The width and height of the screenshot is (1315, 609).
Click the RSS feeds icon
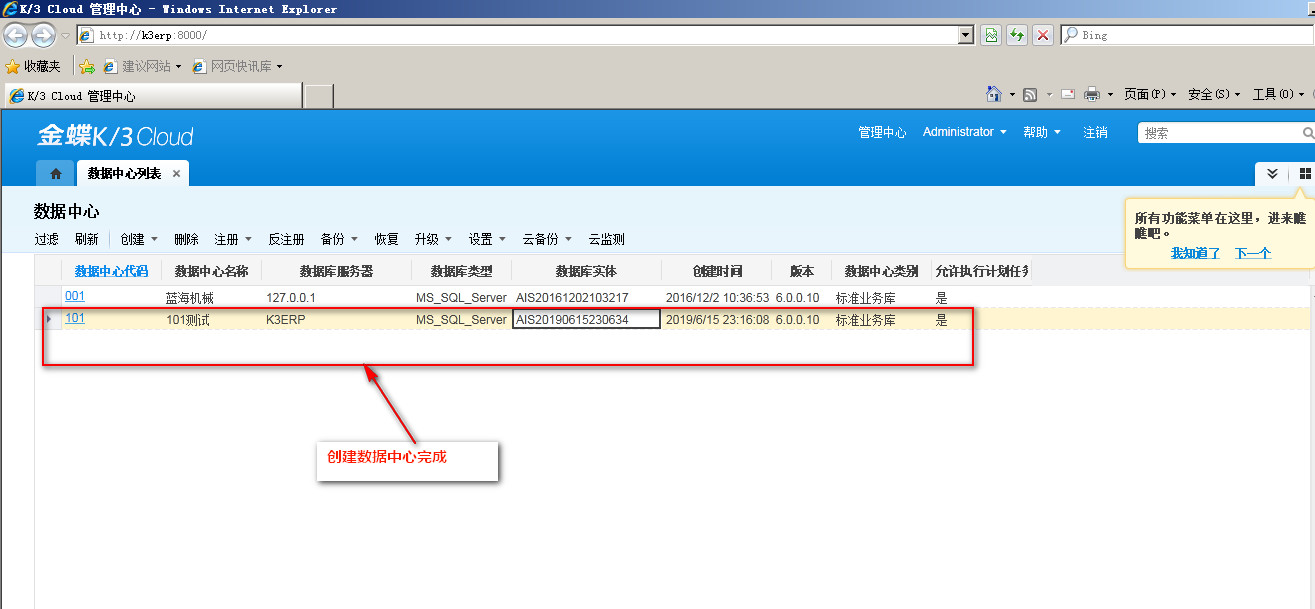pyautogui.click(x=1030, y=94)
